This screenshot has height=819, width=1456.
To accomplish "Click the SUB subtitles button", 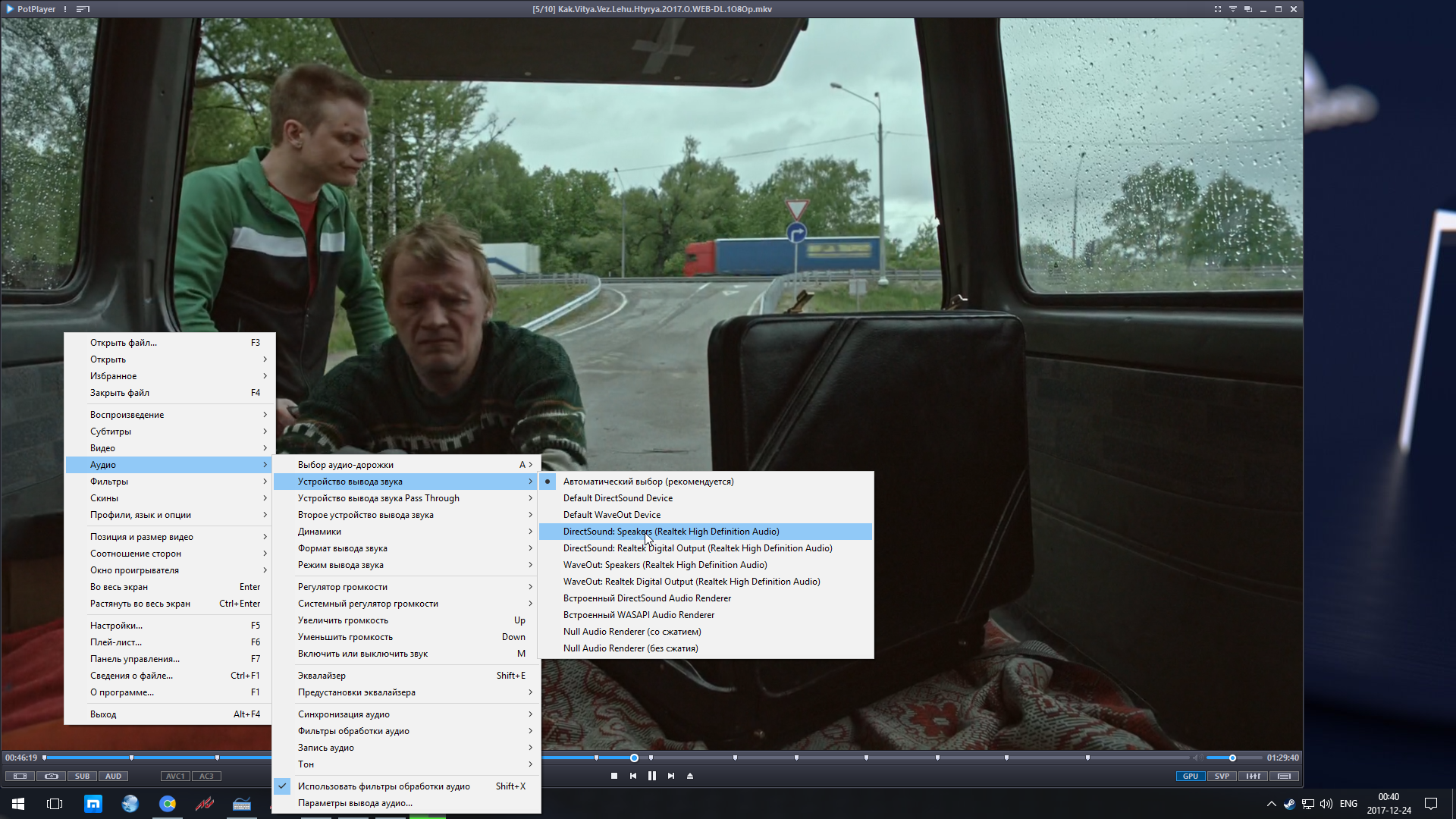I will click(x=82, y=776).
